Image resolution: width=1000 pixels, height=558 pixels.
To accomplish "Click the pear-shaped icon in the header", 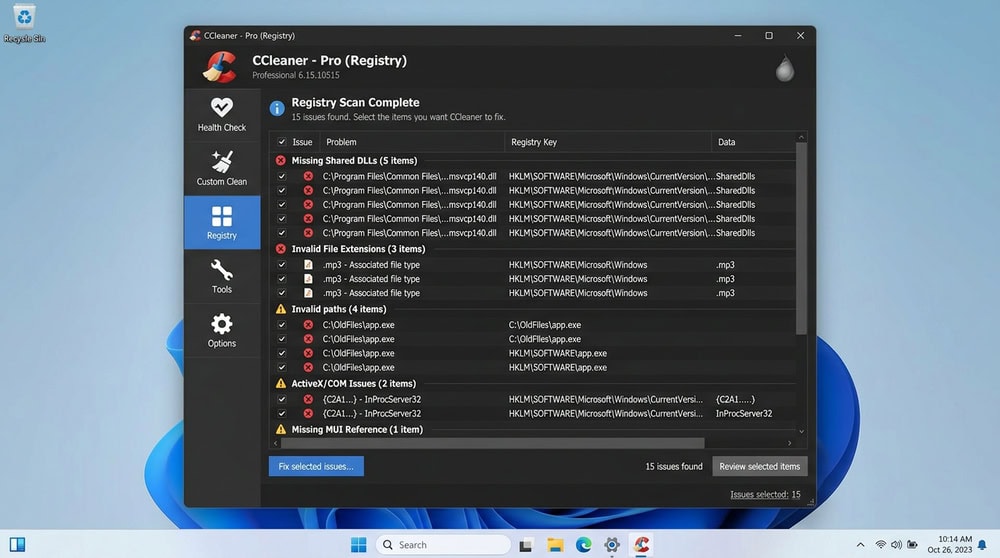I will 784,68.
